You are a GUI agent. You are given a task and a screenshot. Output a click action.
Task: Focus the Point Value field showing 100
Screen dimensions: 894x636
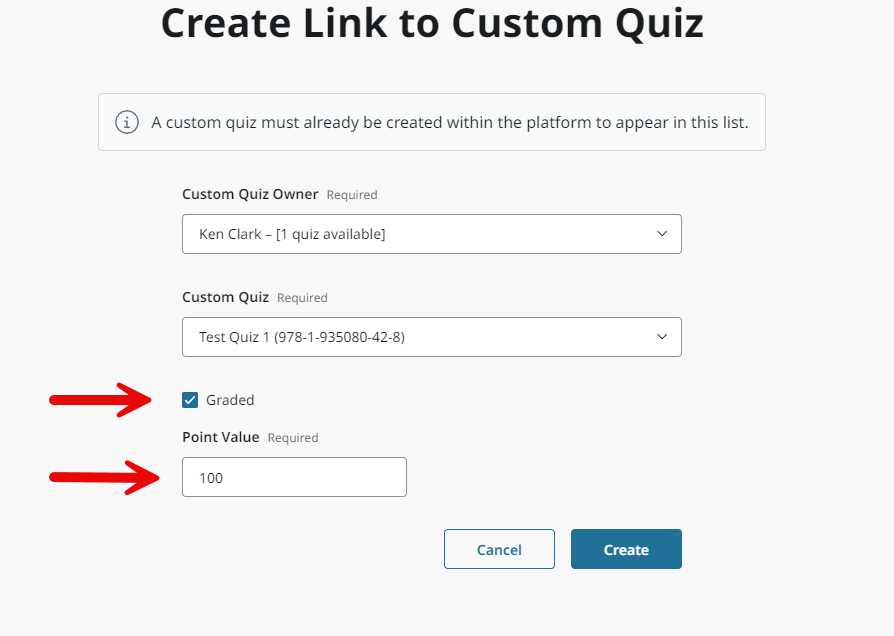click(x=294, y=477)
